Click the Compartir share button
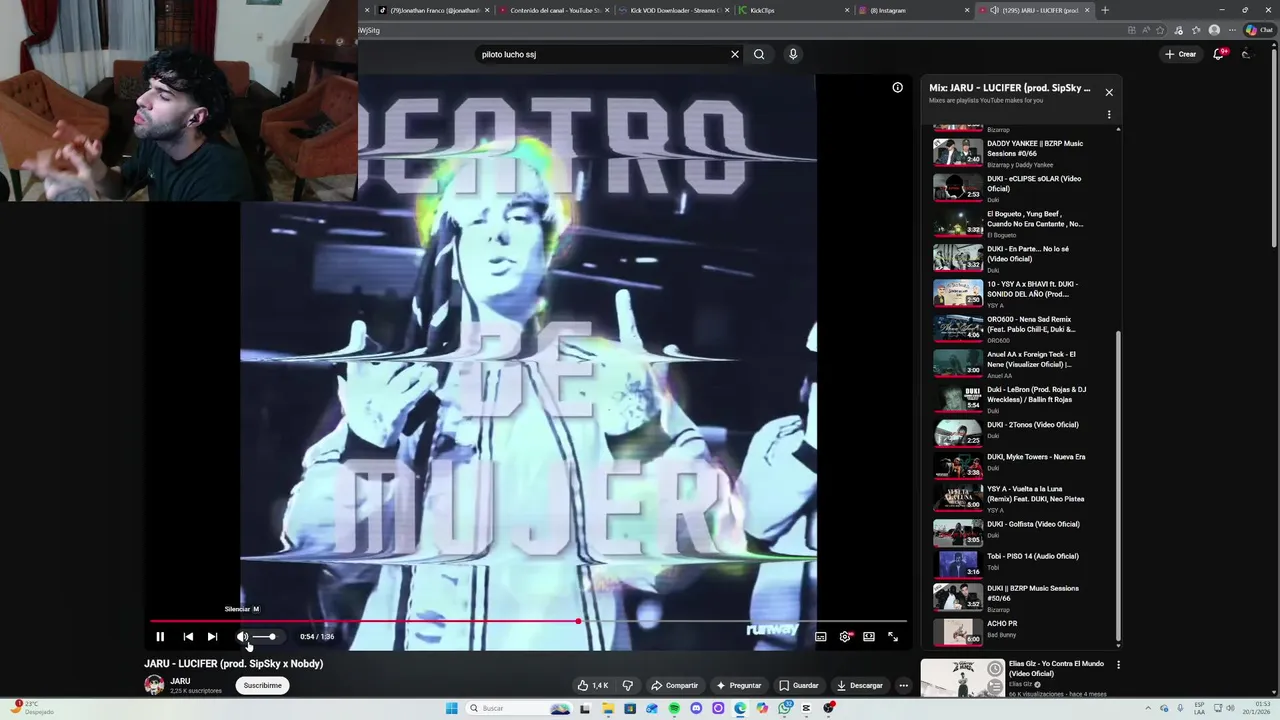Screen dimensions: 1280x720 click(x=675, y=685)
